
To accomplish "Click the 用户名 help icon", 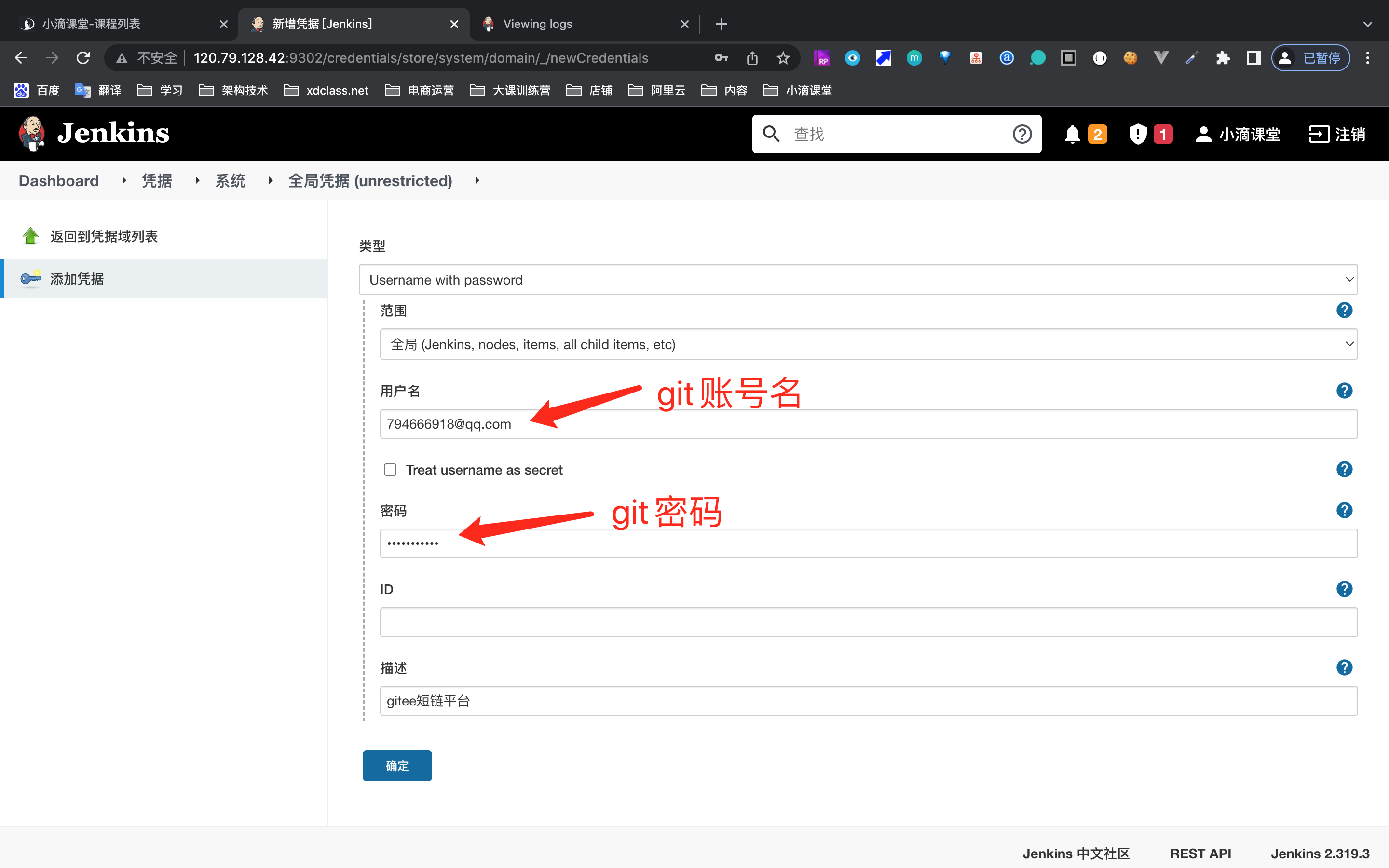I will coord(1344,391).
